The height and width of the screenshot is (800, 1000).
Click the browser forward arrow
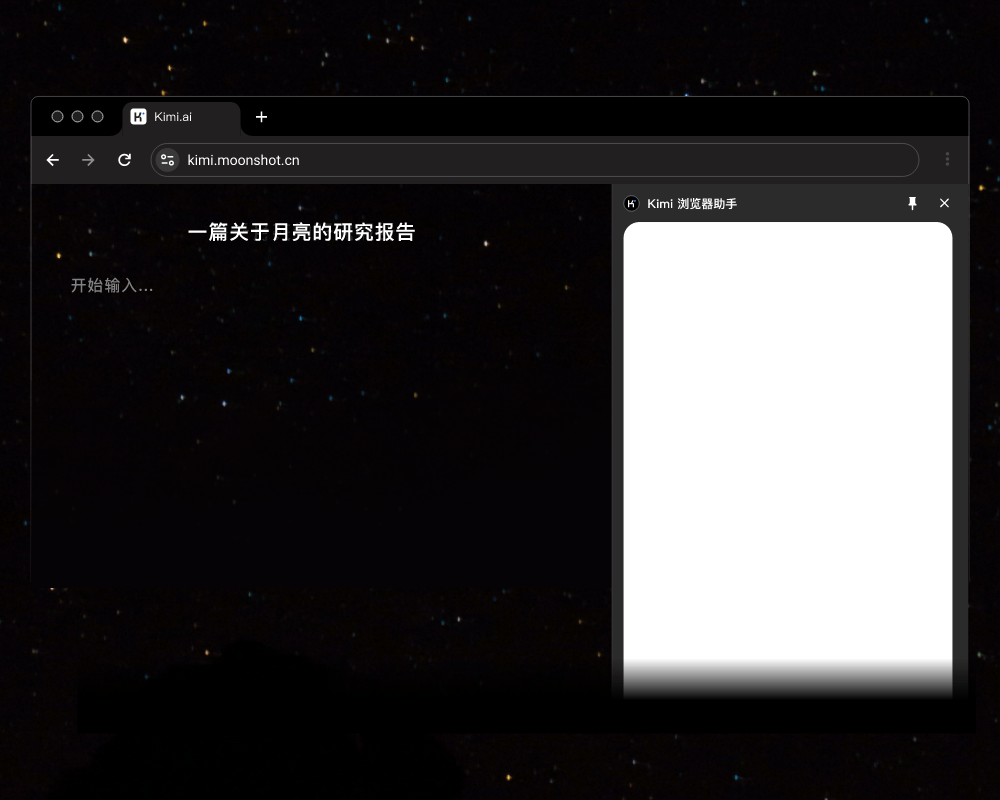[88, 160]
